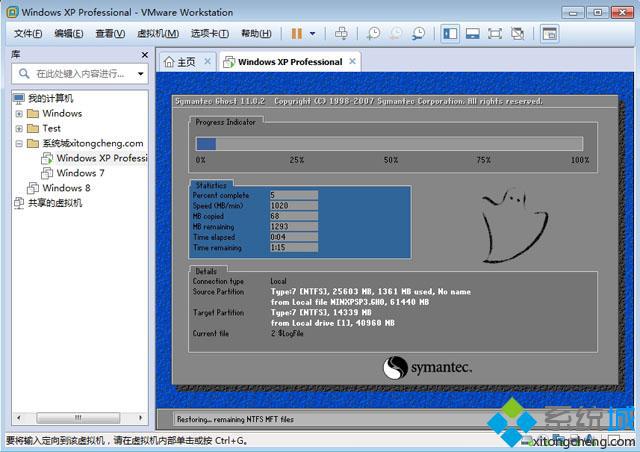Open the 查看(V) menu

pos(110,33)
